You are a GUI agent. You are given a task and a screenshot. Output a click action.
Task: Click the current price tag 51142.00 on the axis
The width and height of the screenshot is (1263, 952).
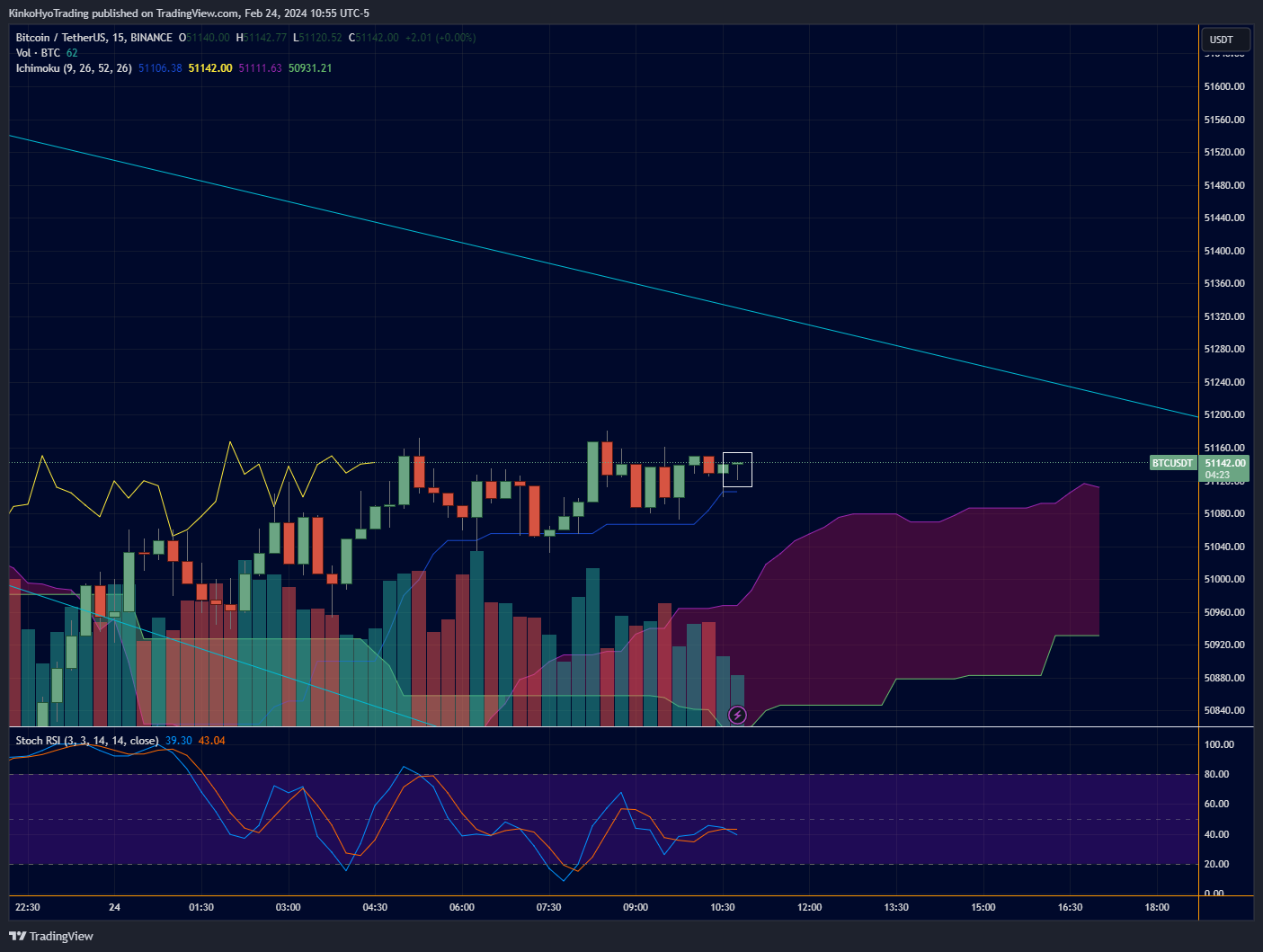[x=1225, y=463]
